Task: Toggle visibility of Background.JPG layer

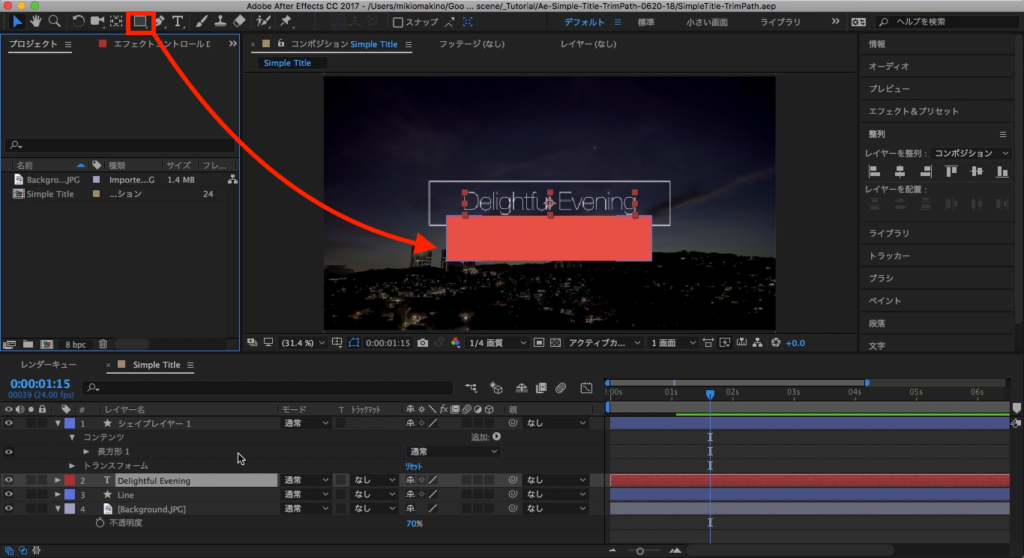Action: (9, 509)
